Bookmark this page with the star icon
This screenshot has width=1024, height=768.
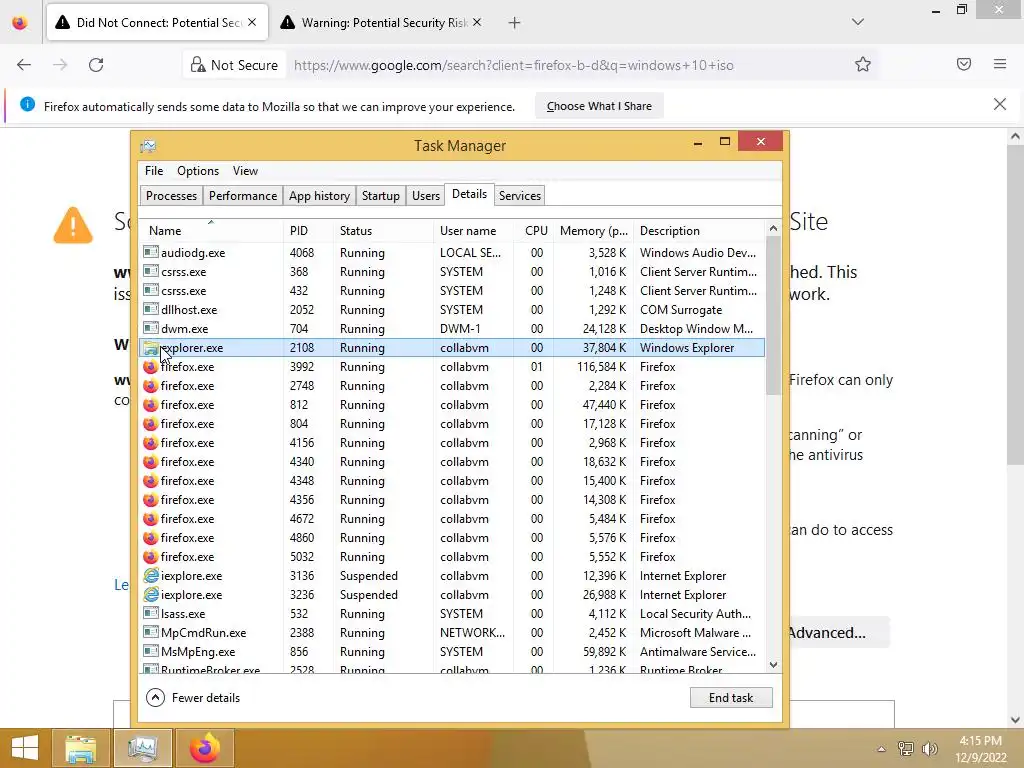[863, 65]
